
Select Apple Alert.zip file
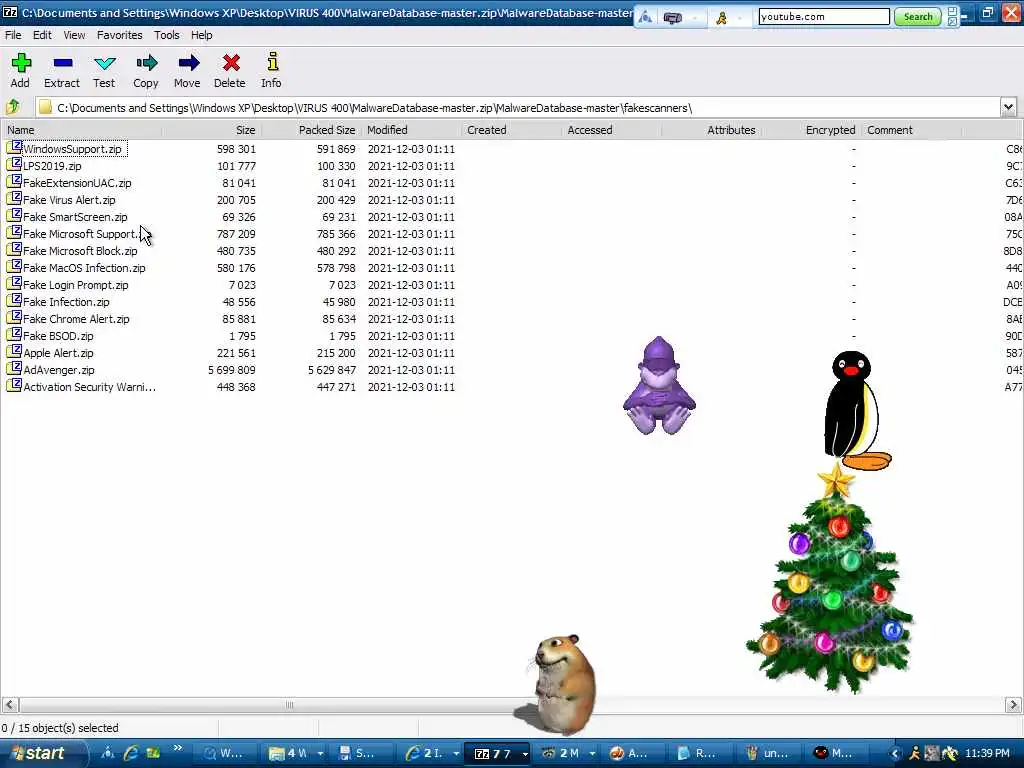point(58,353)
